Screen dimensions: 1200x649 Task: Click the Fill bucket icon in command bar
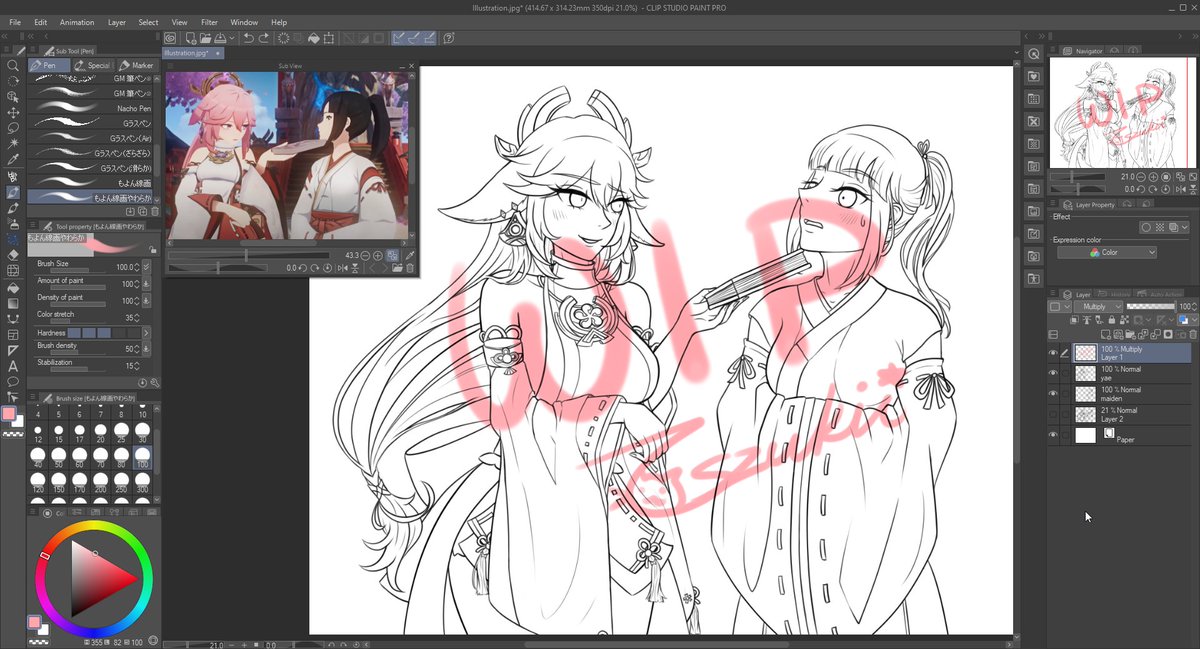click(313, 38)
